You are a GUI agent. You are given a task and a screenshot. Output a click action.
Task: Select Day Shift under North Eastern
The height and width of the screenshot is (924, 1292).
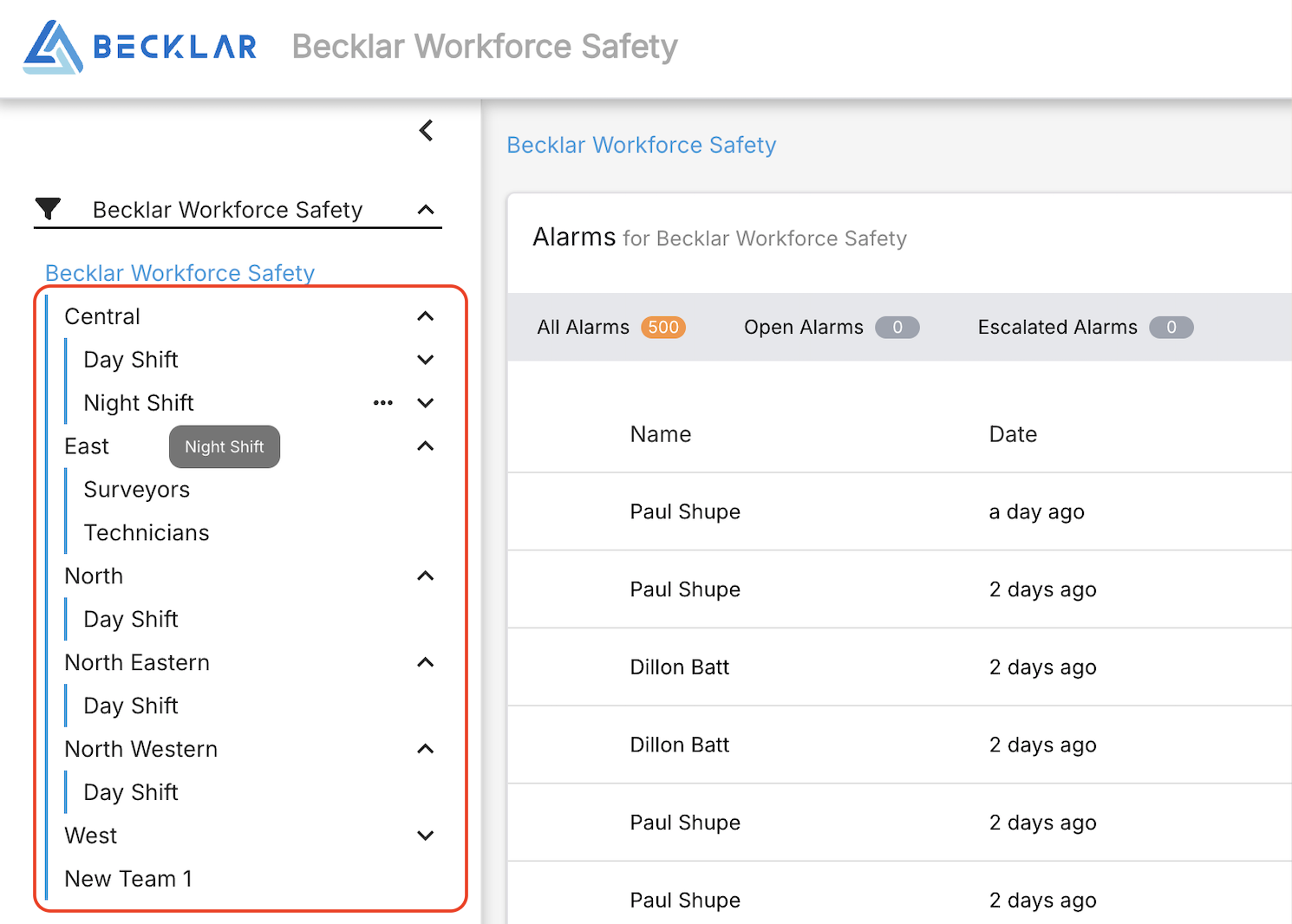tap(131, 706)
